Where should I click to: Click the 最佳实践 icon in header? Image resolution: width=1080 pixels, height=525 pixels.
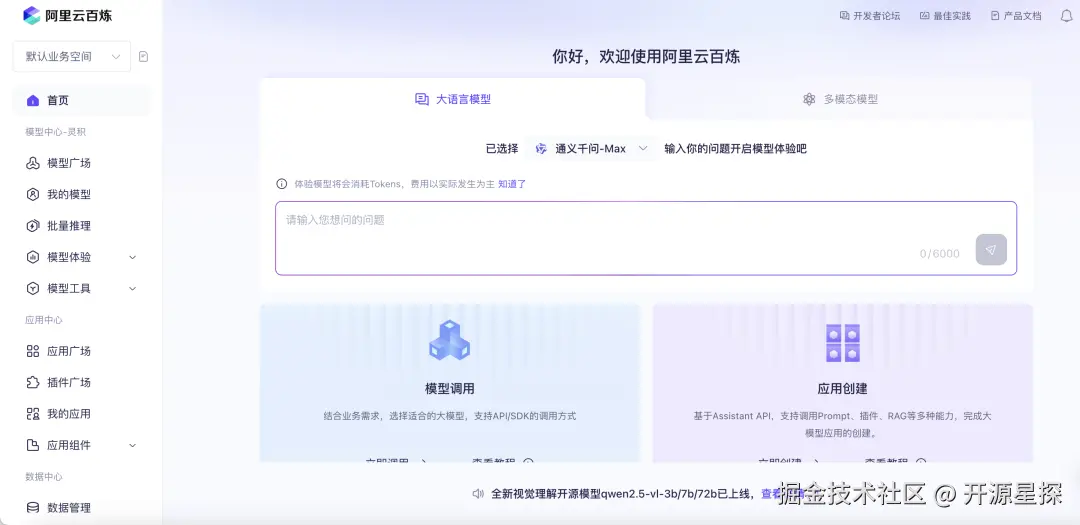925,16
